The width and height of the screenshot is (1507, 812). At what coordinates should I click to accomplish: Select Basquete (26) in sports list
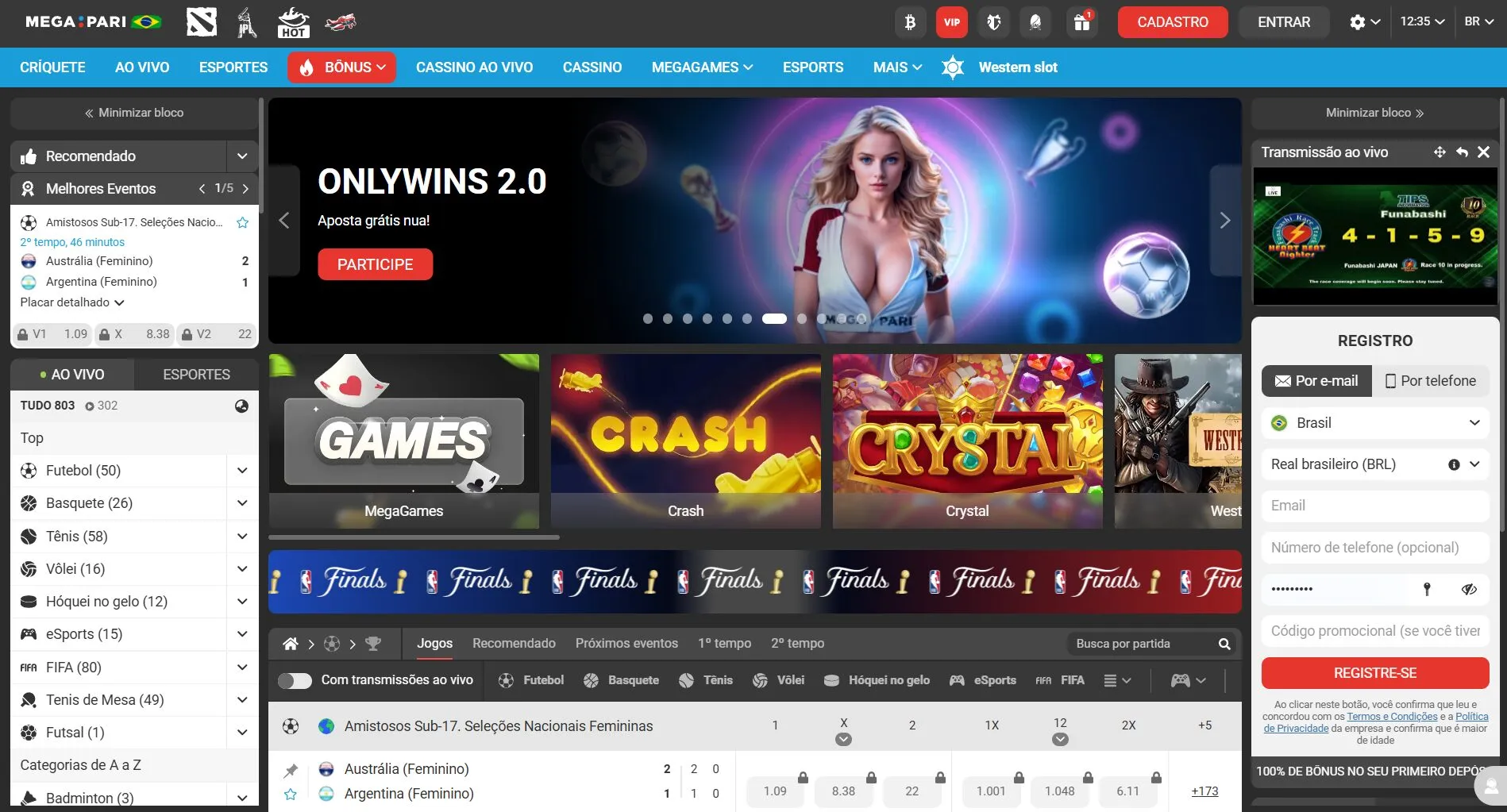[89, 503]
